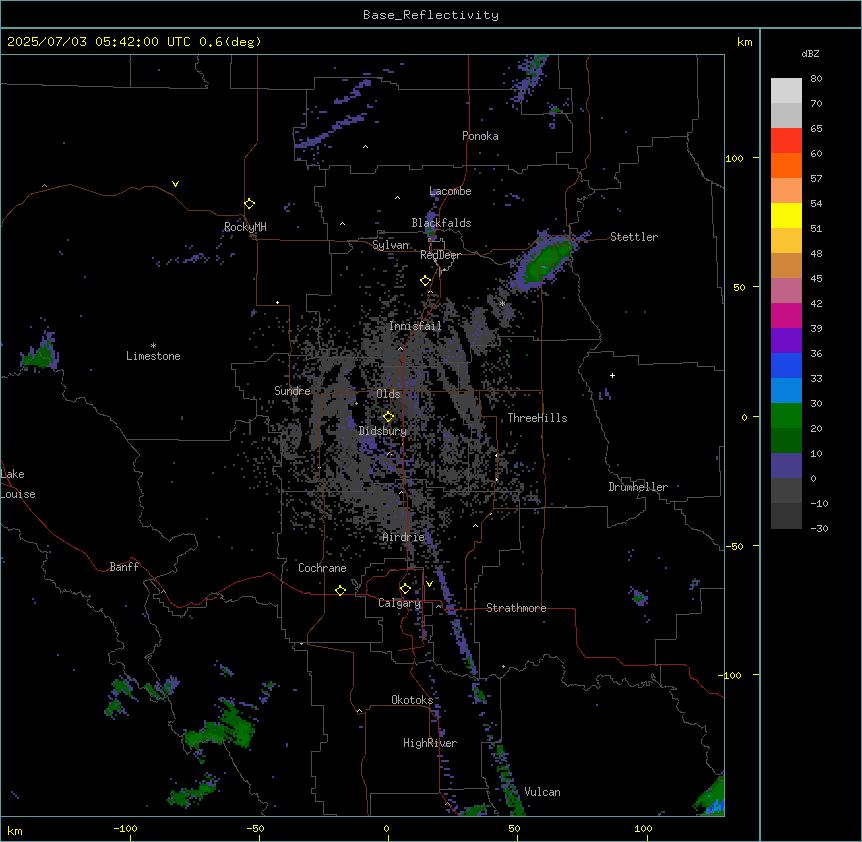Click the Stettler label
Viewport: 862px width, 842px height.
point(634,237)
